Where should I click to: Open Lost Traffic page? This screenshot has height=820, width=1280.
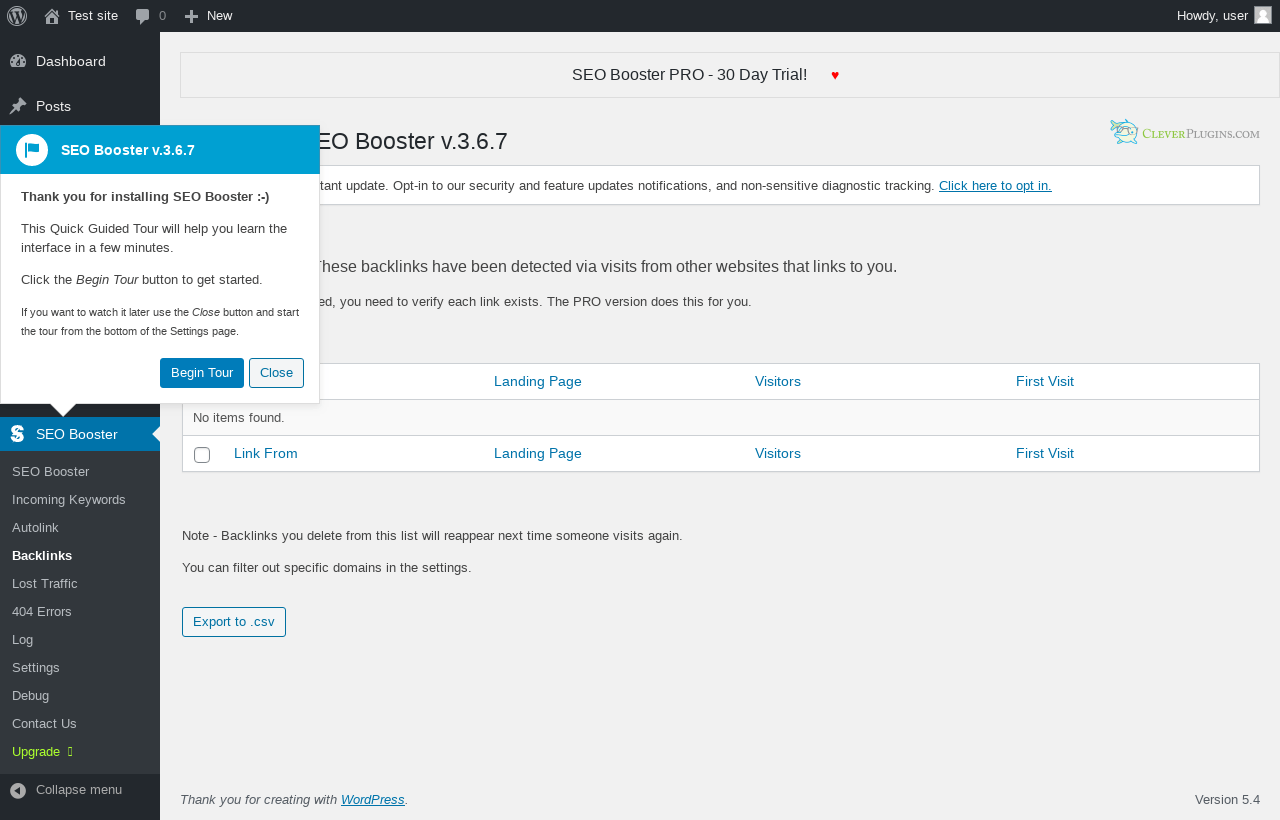tap(45, 583)
